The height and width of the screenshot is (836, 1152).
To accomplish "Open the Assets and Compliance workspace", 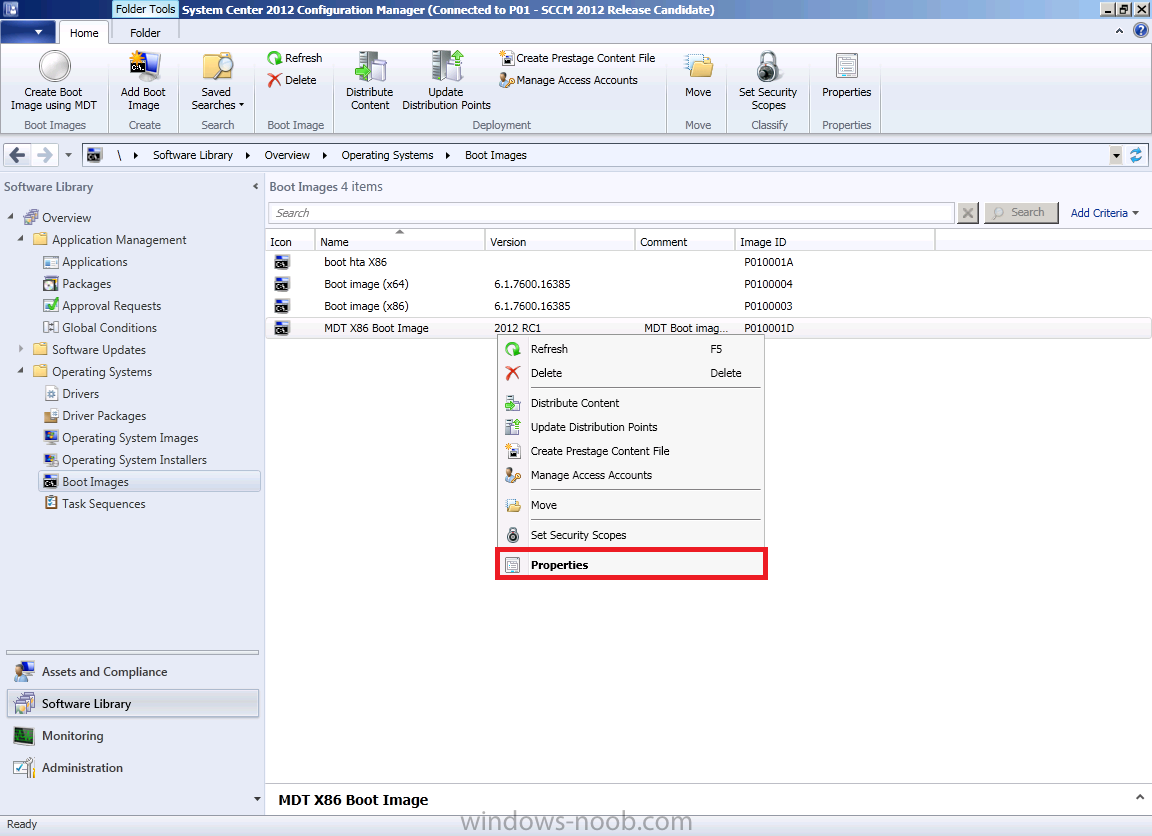I will [x=132, y=671].
